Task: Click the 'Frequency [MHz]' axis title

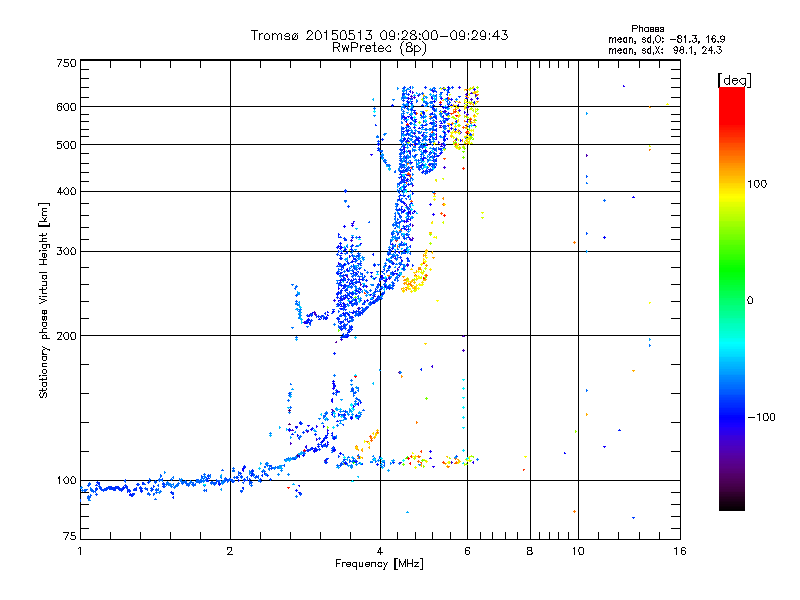Action: click(379, 564)
